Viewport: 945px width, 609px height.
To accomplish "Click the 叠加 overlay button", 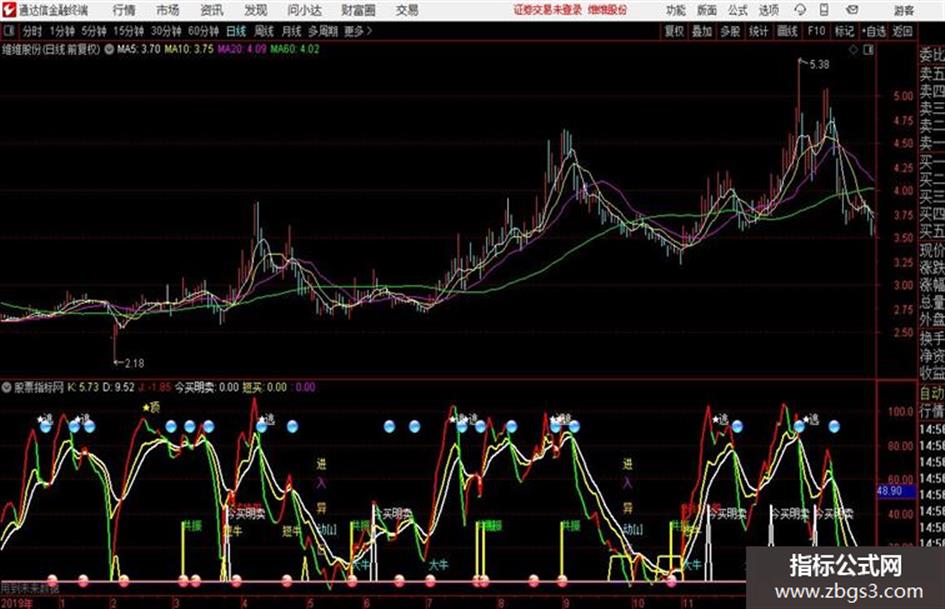I will coord(702,31).
